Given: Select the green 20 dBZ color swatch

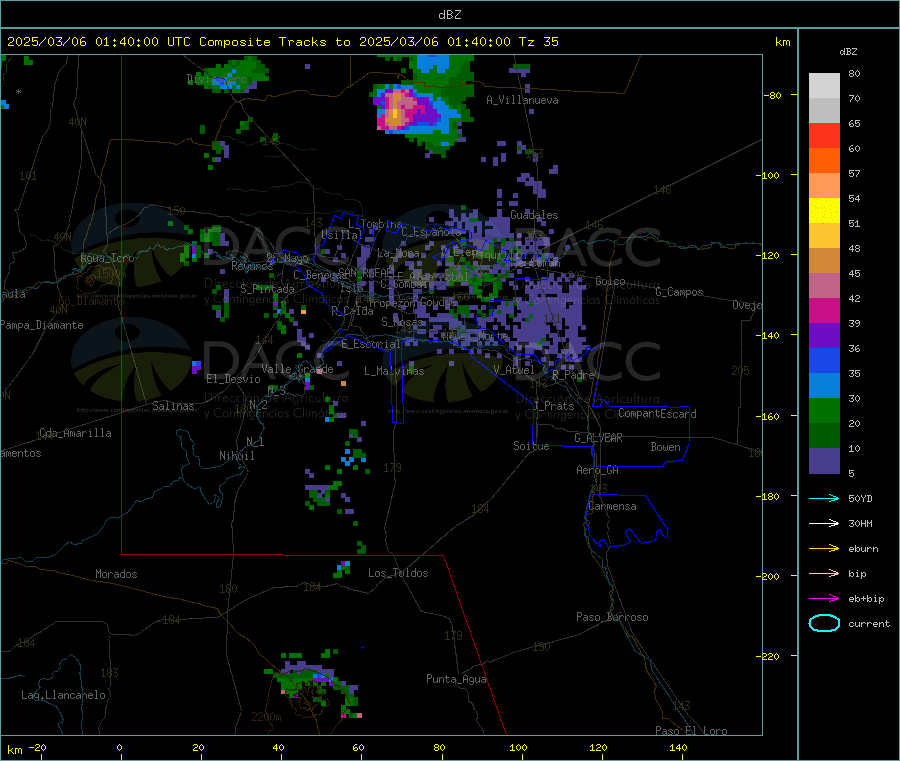Looking at the screenshot, I should (824, 410).
